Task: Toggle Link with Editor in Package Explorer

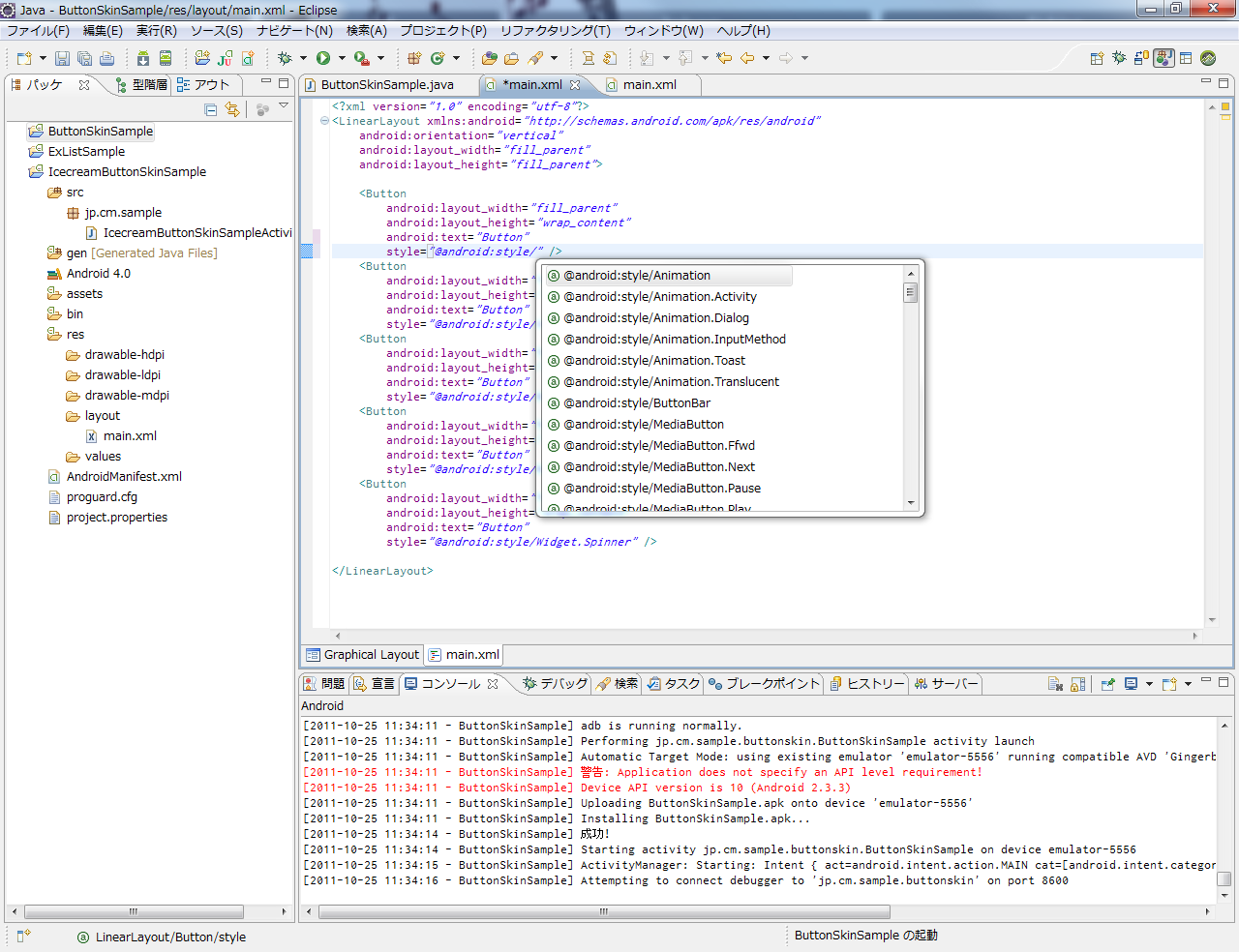Action: [x=232, y=109]
